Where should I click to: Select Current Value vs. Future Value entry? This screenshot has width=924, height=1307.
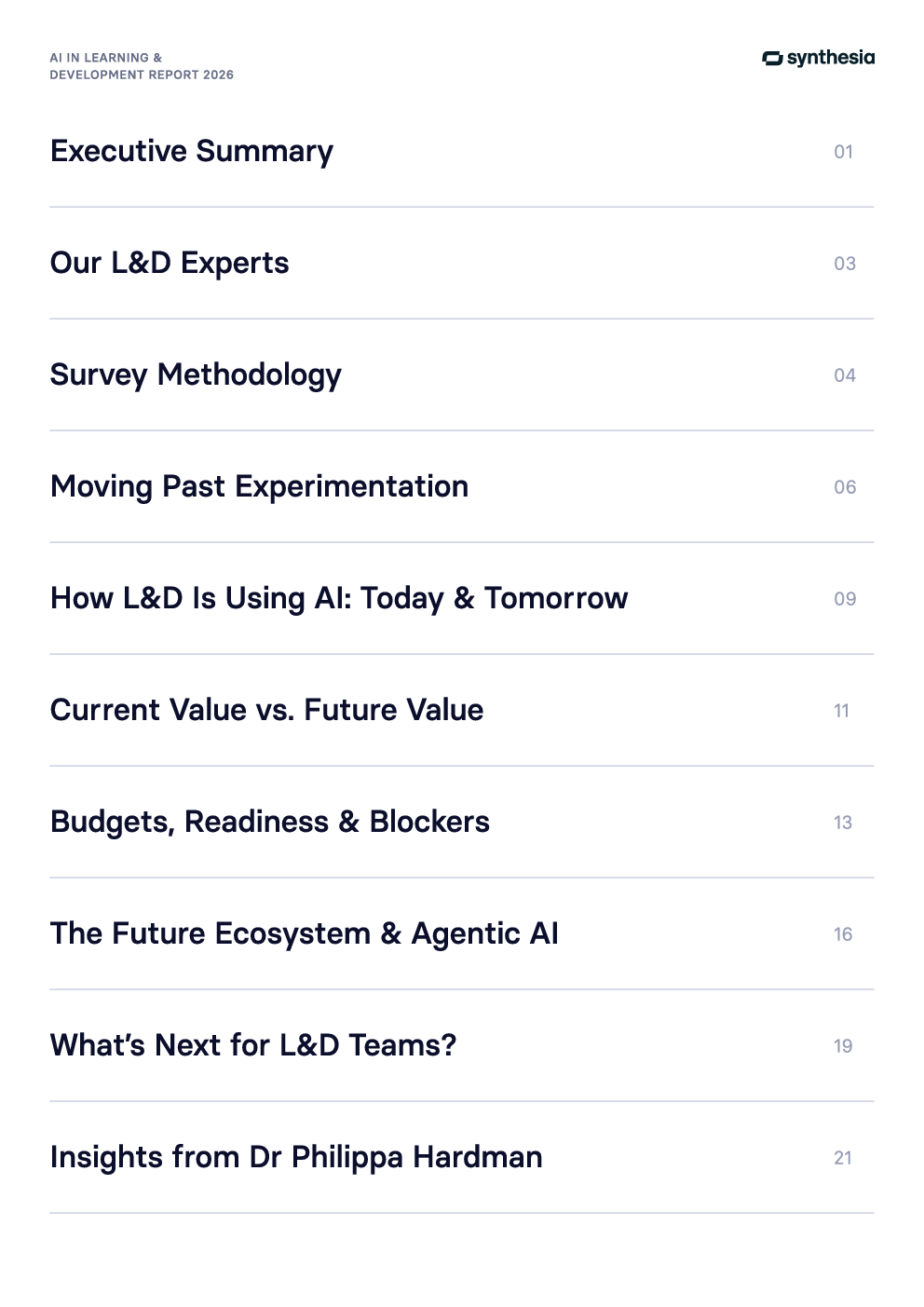point(266,710)
